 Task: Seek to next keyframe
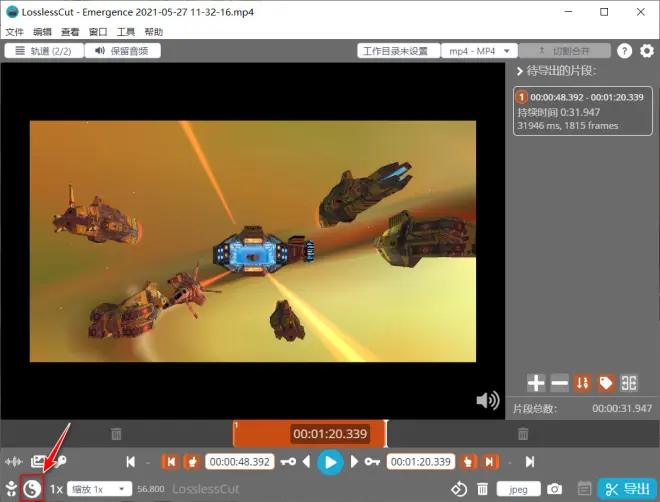click(x=372, y=462)
